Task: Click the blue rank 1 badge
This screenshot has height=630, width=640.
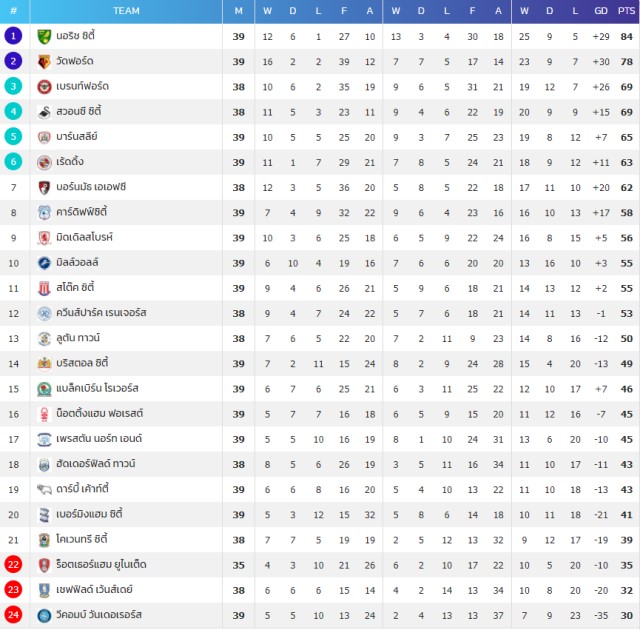Action: pos(13,36)
